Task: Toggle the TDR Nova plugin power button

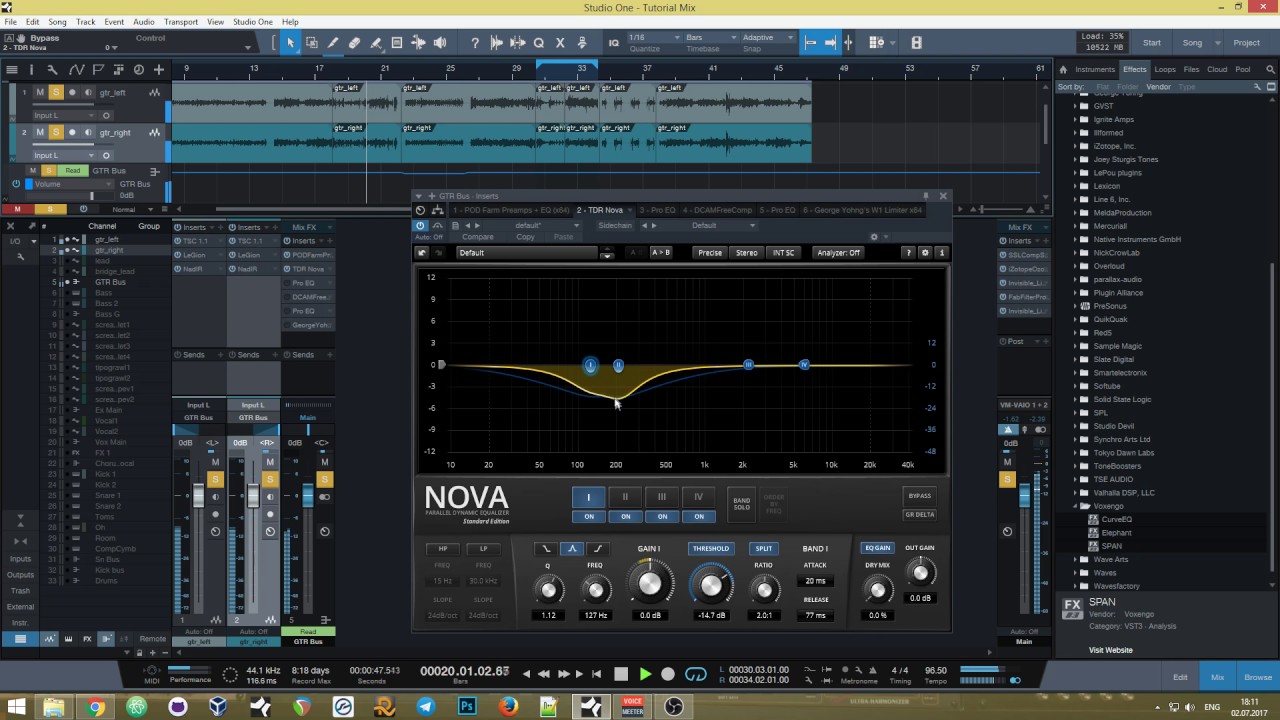Action: pos(420,226)
